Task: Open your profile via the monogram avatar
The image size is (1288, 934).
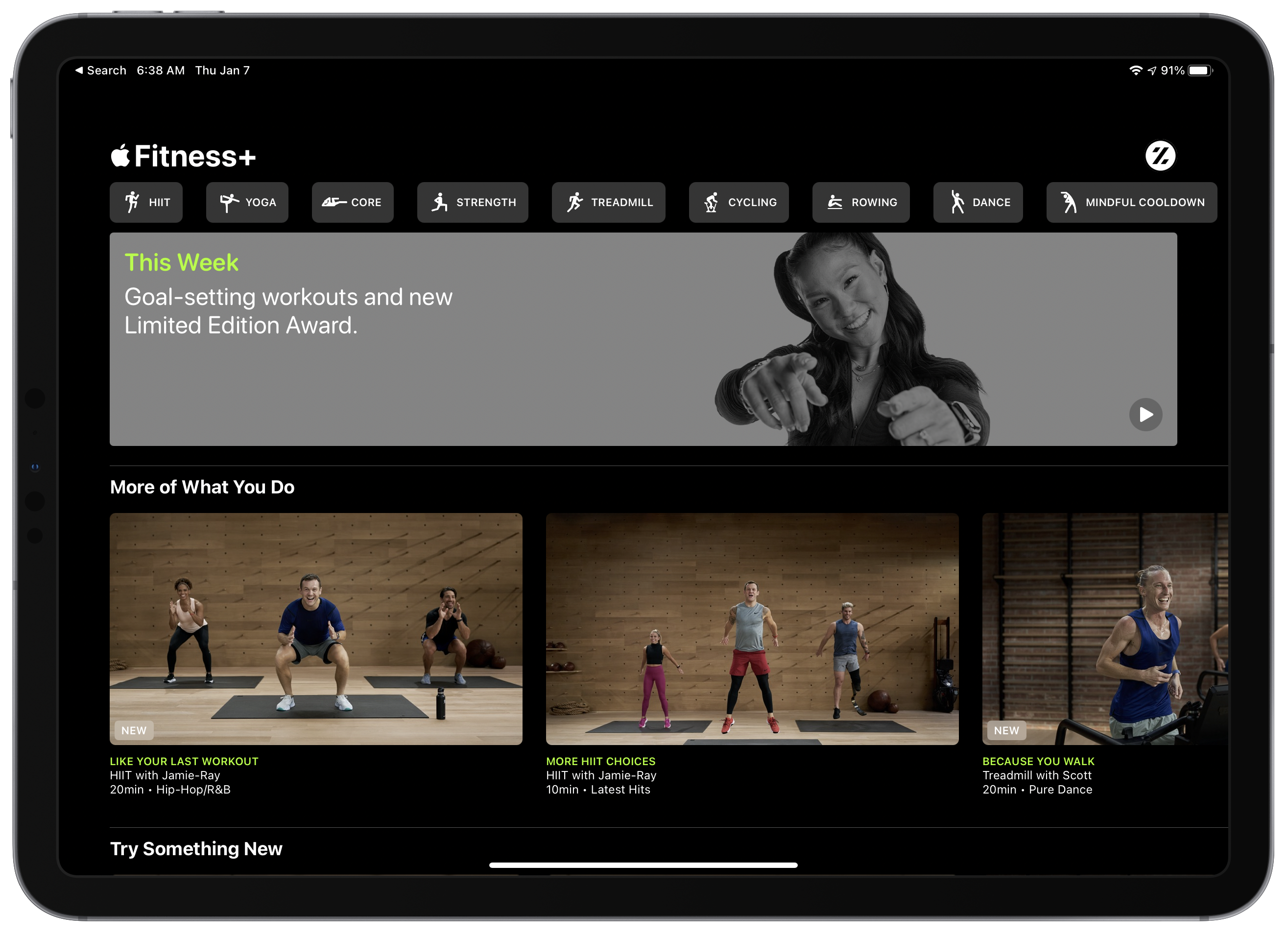Action: pyautogui.click(x=1161, y=155)
